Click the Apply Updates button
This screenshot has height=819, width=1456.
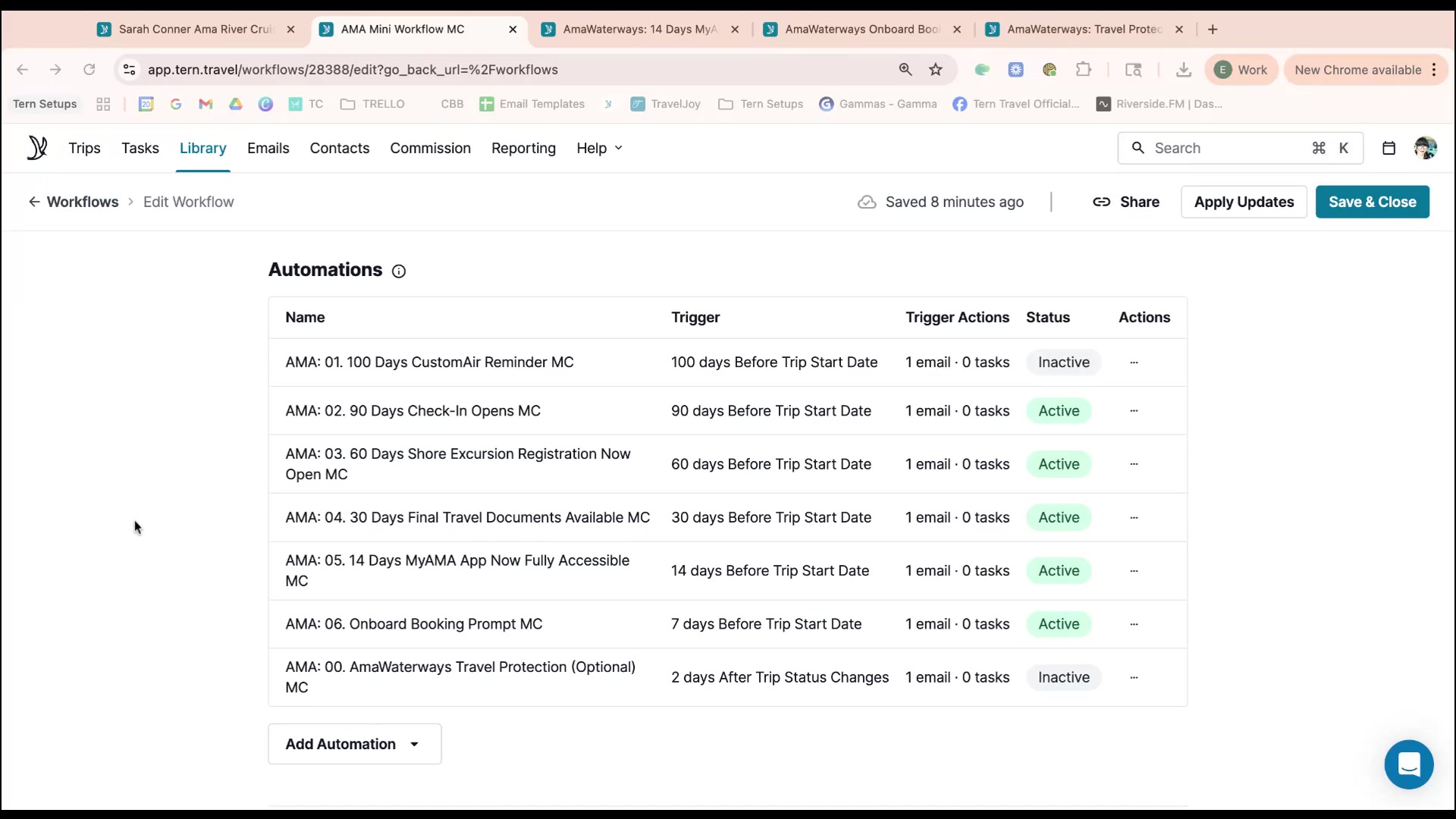(x=1244, y=202)
